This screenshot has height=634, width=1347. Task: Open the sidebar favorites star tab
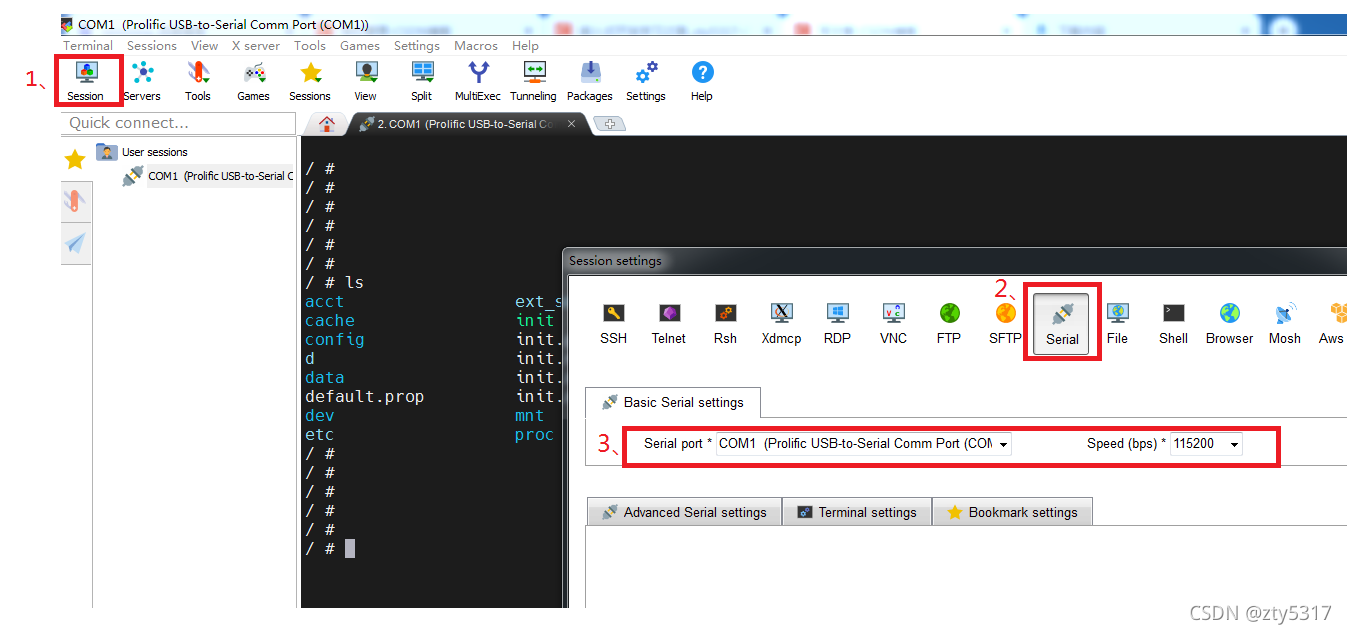(75, 159)
